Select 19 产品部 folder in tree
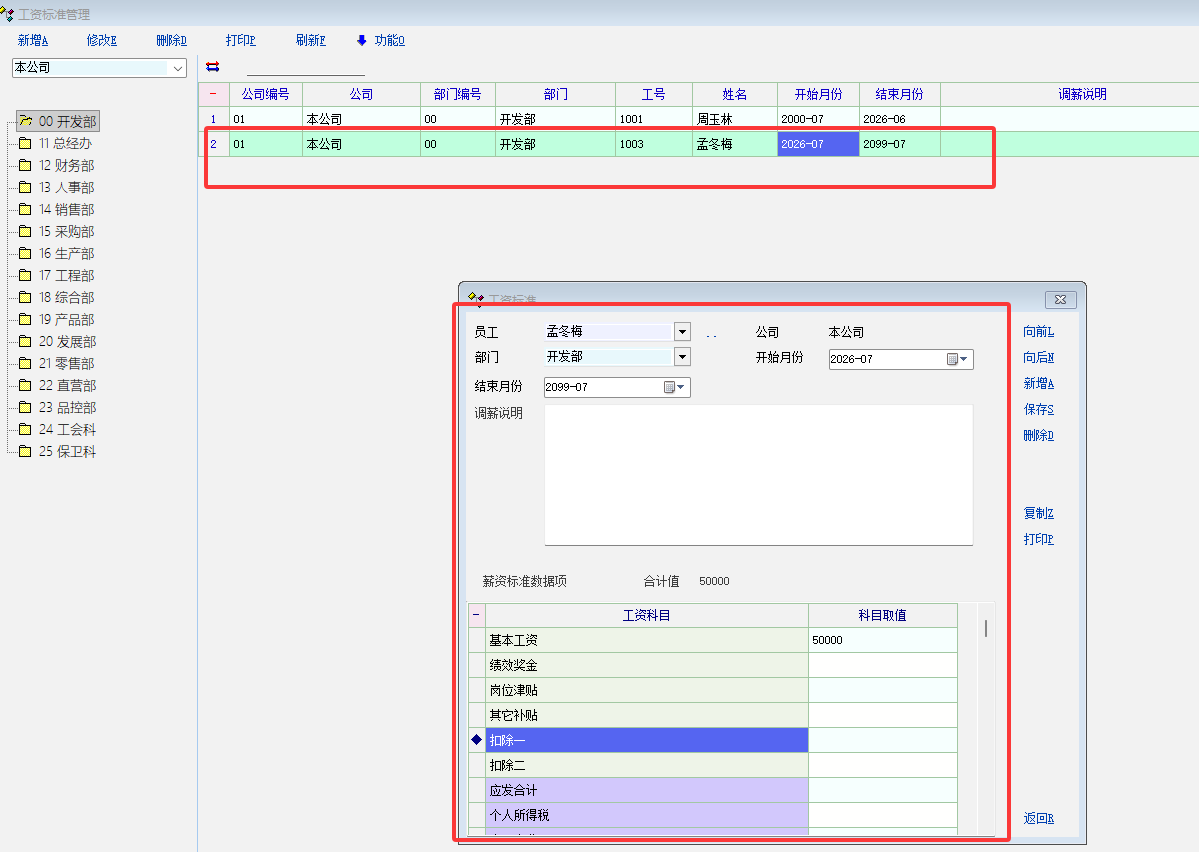The height and width of the screenshot is (852, 1199). 57,320
